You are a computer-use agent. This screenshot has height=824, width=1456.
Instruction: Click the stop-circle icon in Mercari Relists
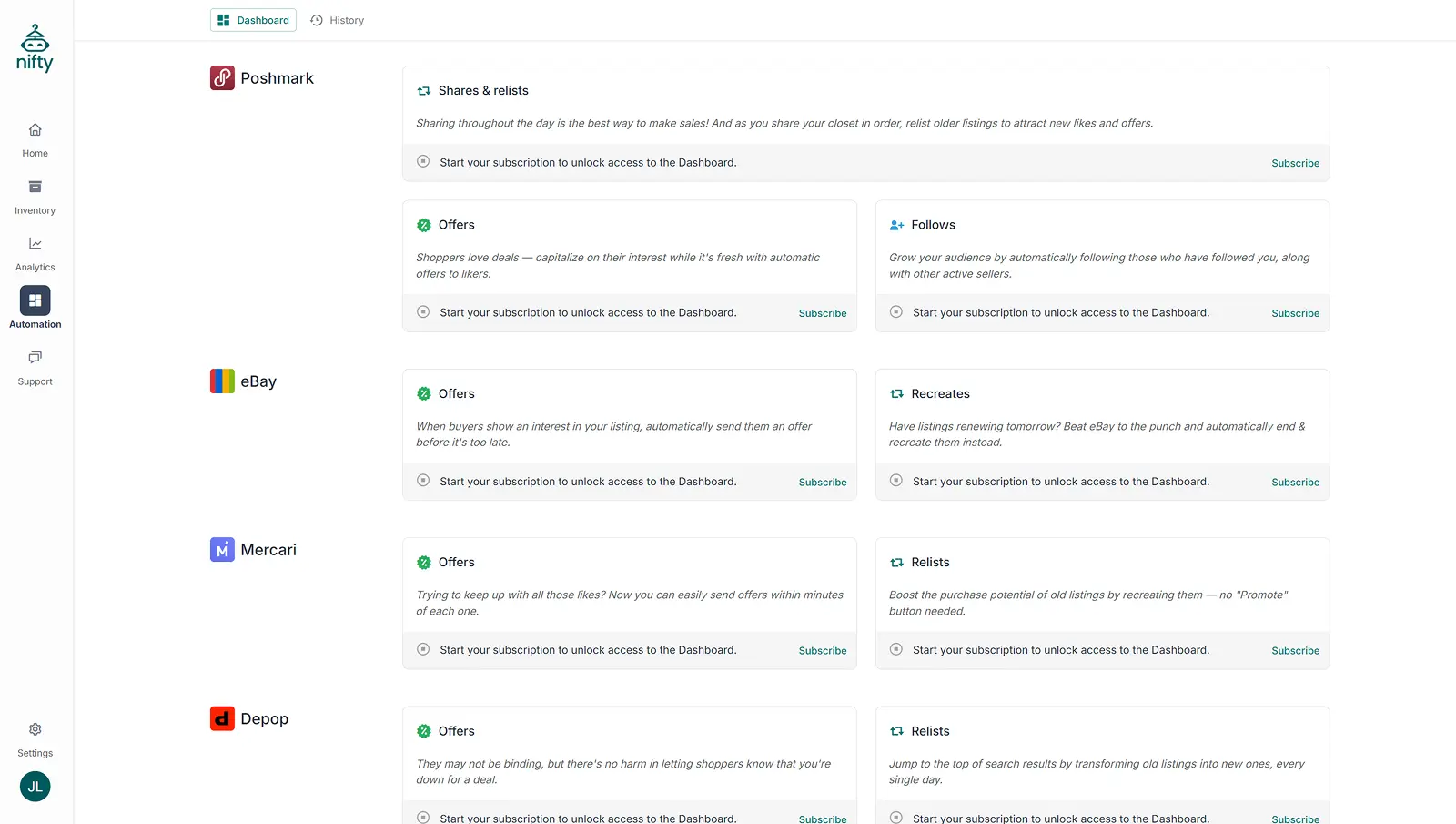point(896,649)
